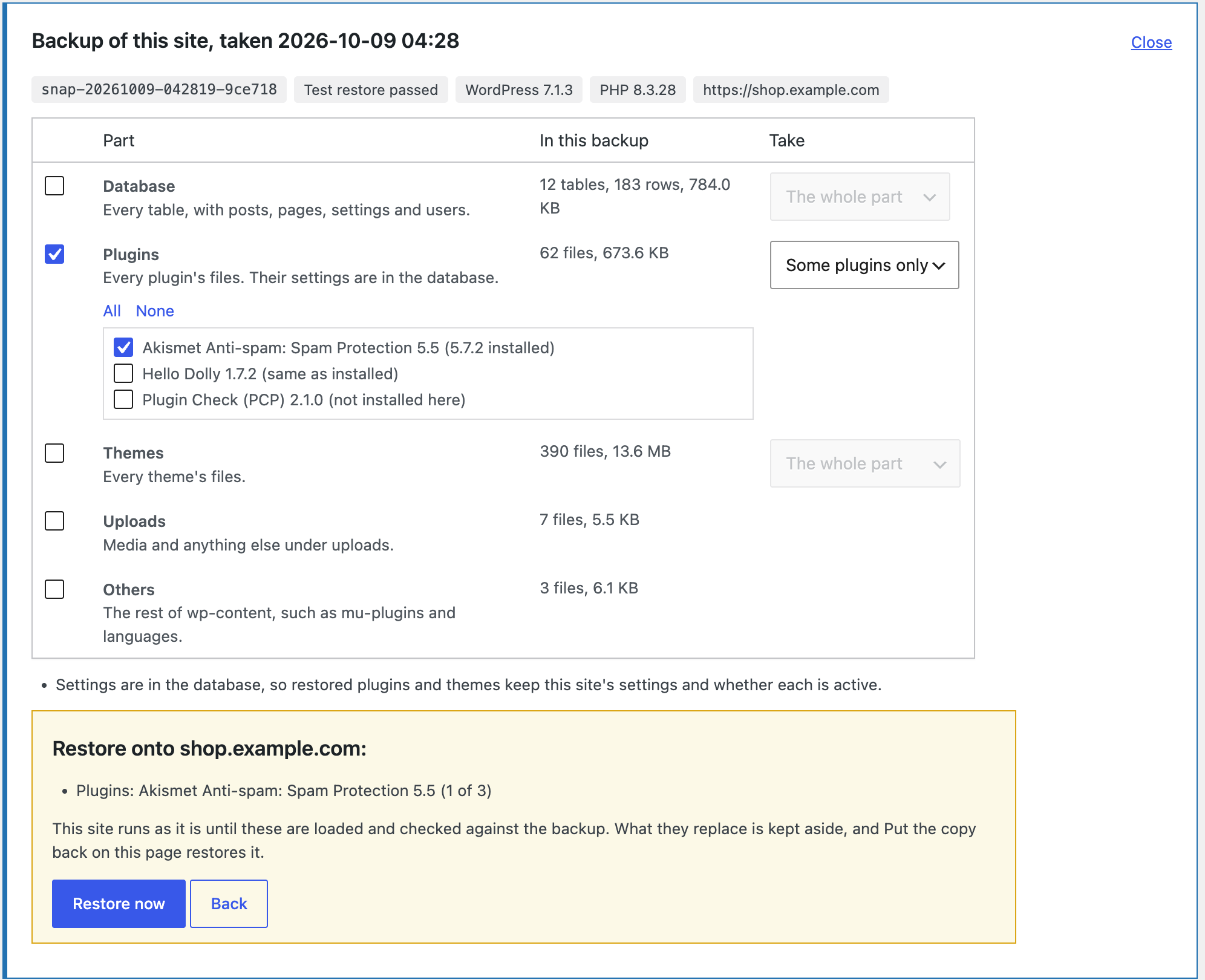Click the WordPress 7.1.3 tag

coord(519,90)
